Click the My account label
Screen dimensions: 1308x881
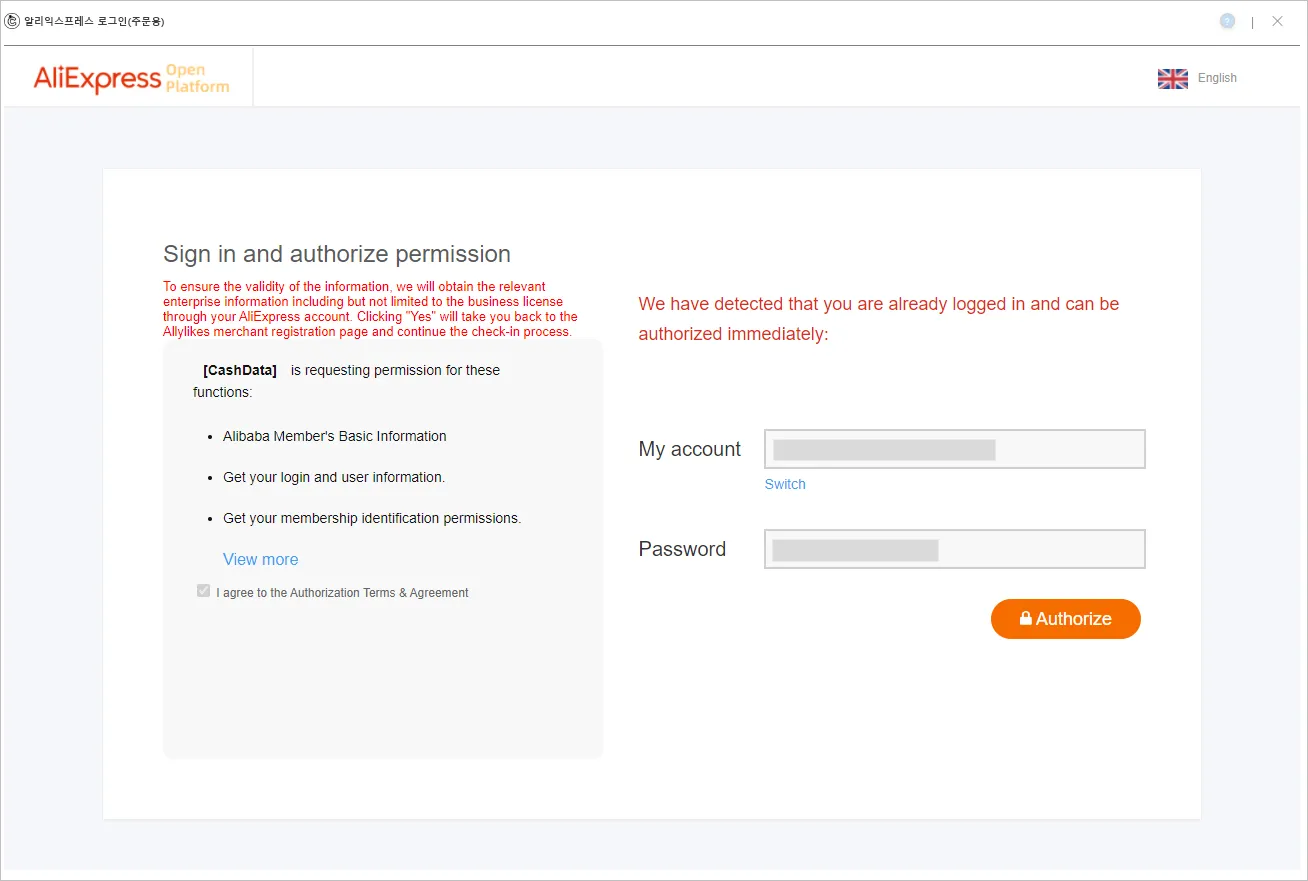(690, 449)
